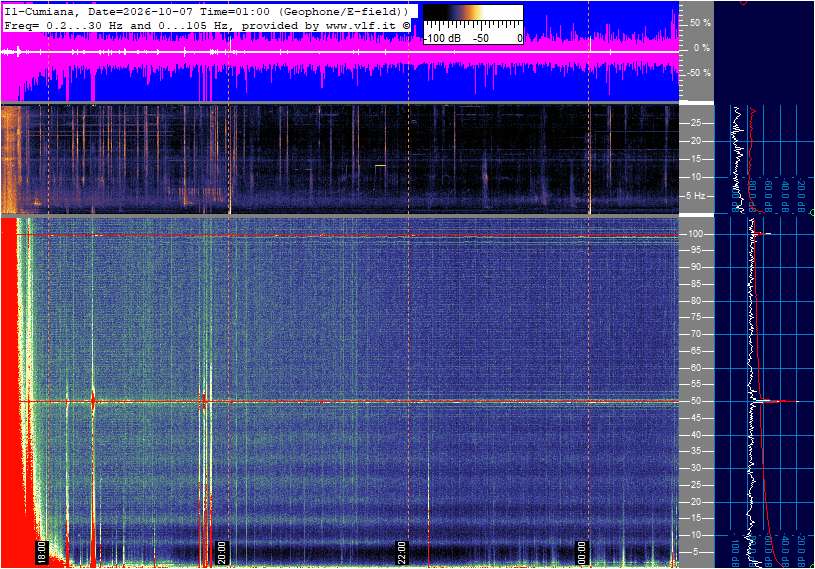Click the 65 label on E-field frequency axis
815x569 pixels.
click(695, 351)
